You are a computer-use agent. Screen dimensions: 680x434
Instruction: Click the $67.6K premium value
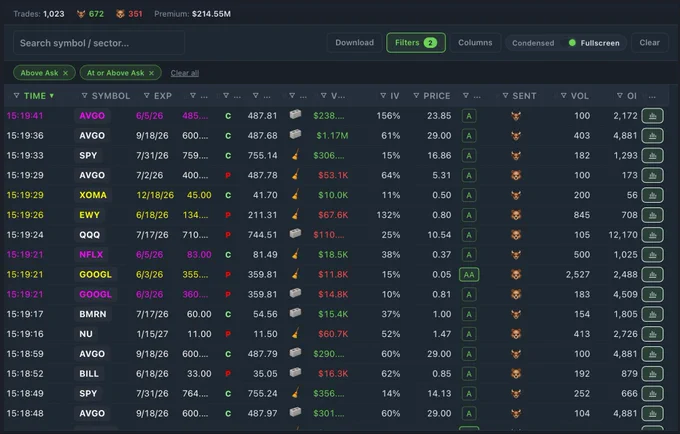(x=333, y=215)
